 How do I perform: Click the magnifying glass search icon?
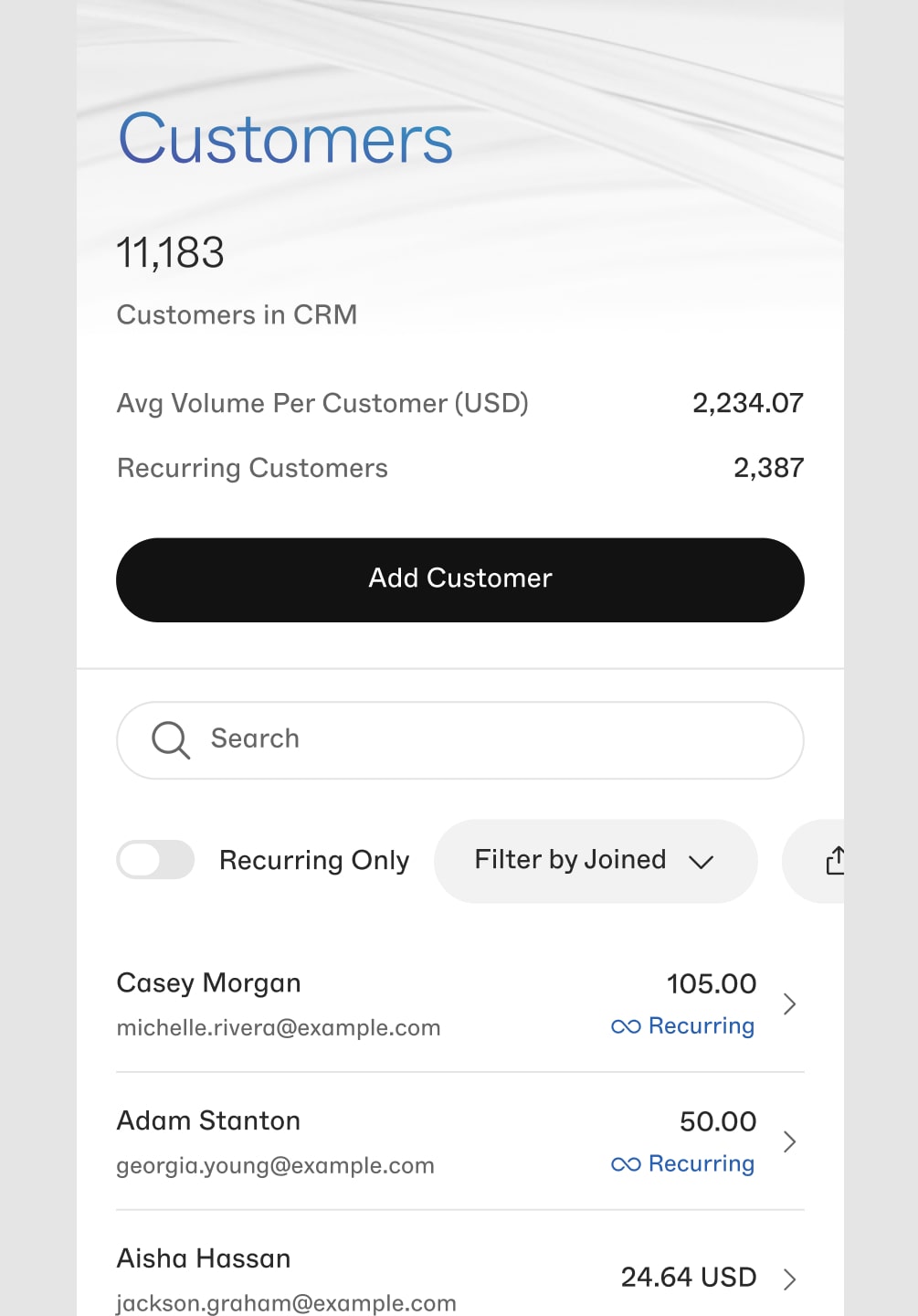click(x=171, y=740)
